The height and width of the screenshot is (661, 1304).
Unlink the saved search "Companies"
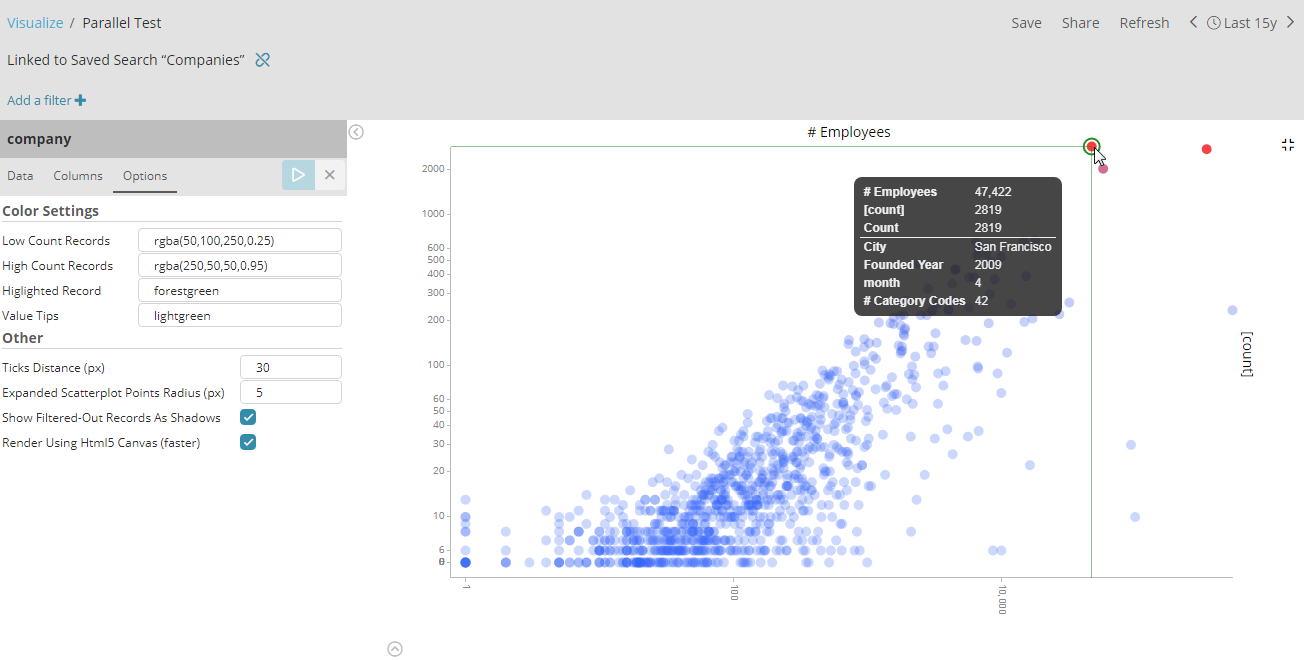coord(262,59)
